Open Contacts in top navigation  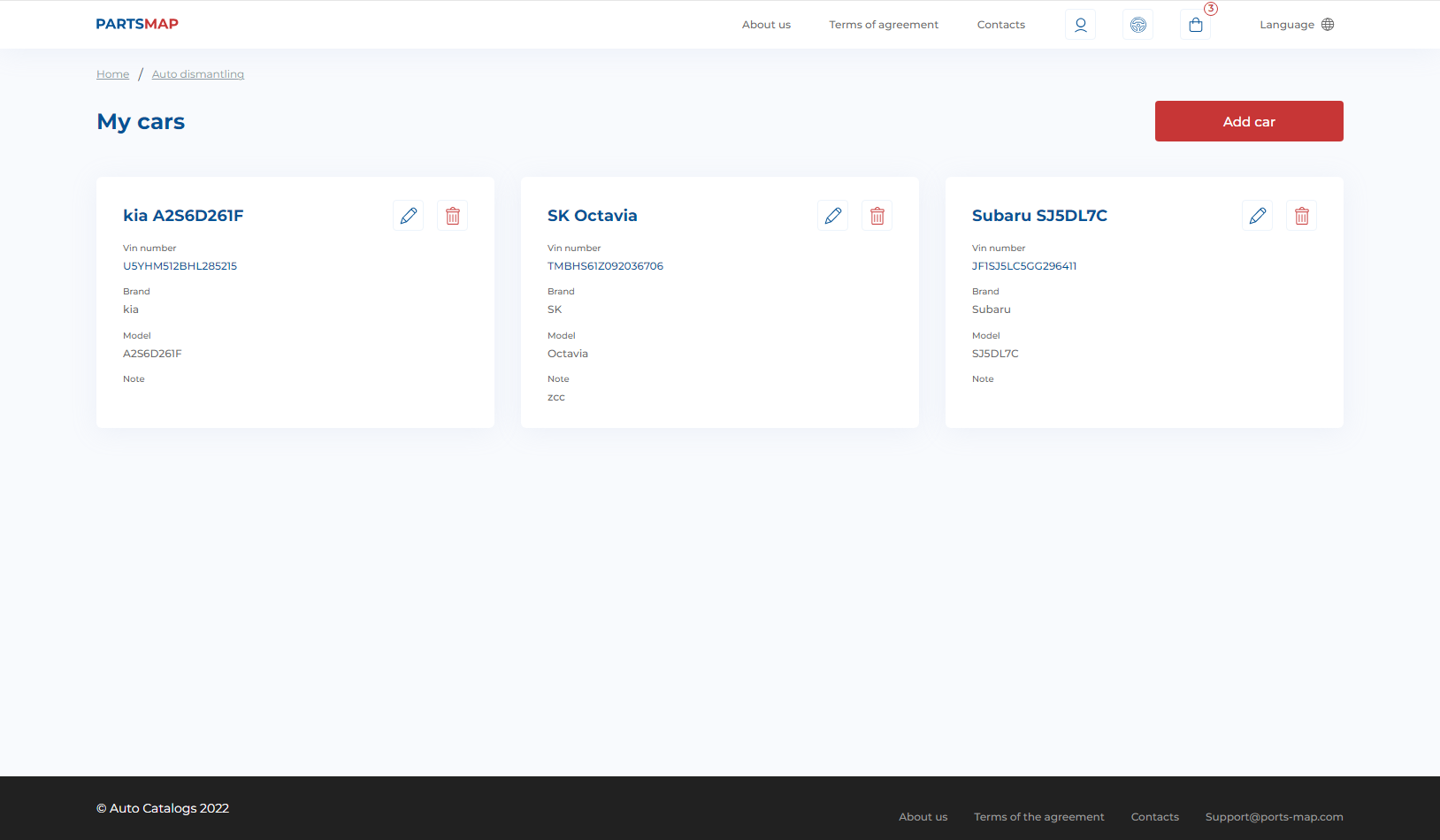[x=1000, y=25]
